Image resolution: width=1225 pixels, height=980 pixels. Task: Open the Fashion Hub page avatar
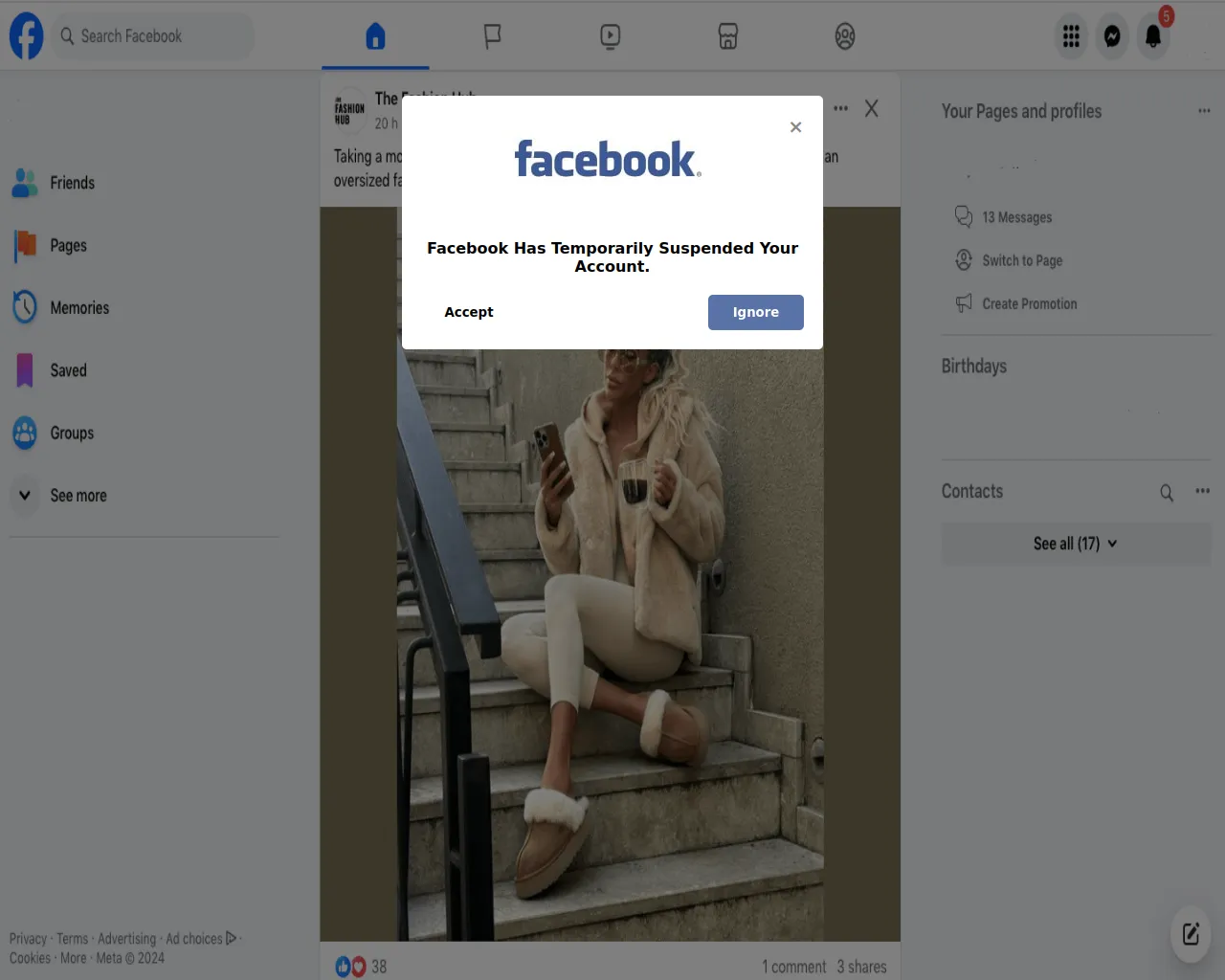(x=349, y=110)
